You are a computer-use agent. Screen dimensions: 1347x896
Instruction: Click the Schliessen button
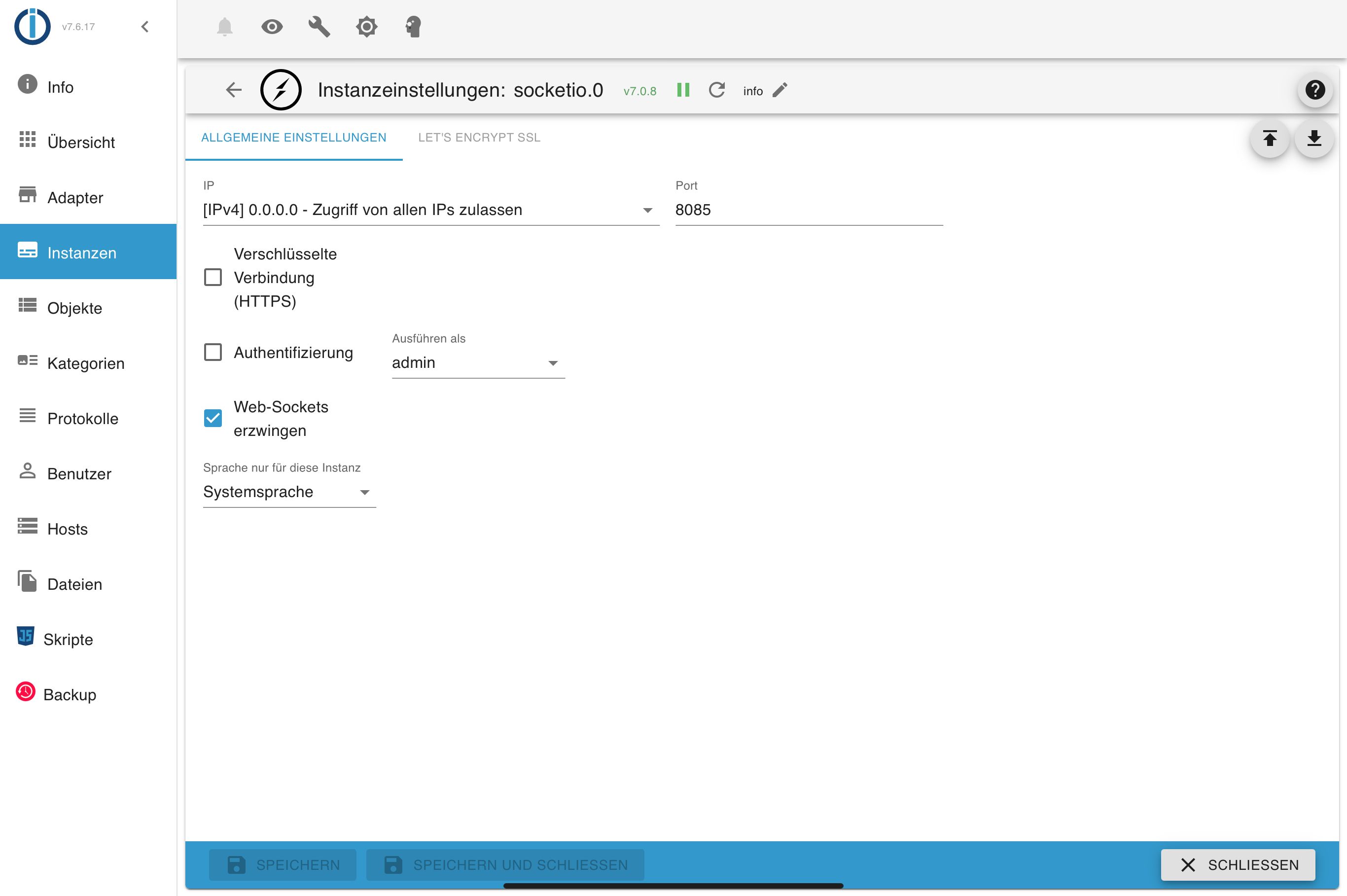pos(1238,864)
